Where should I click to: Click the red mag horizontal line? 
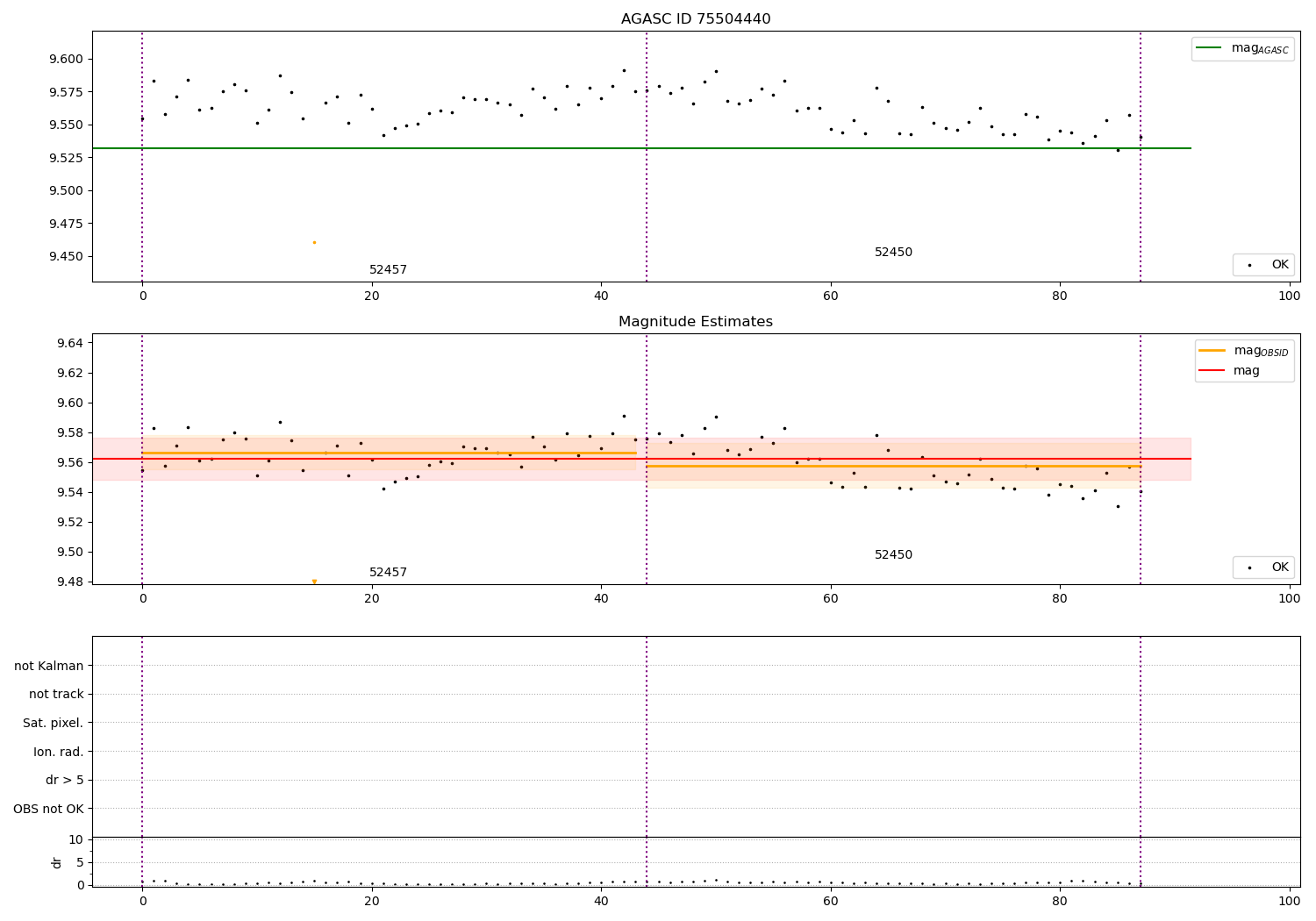641,459
